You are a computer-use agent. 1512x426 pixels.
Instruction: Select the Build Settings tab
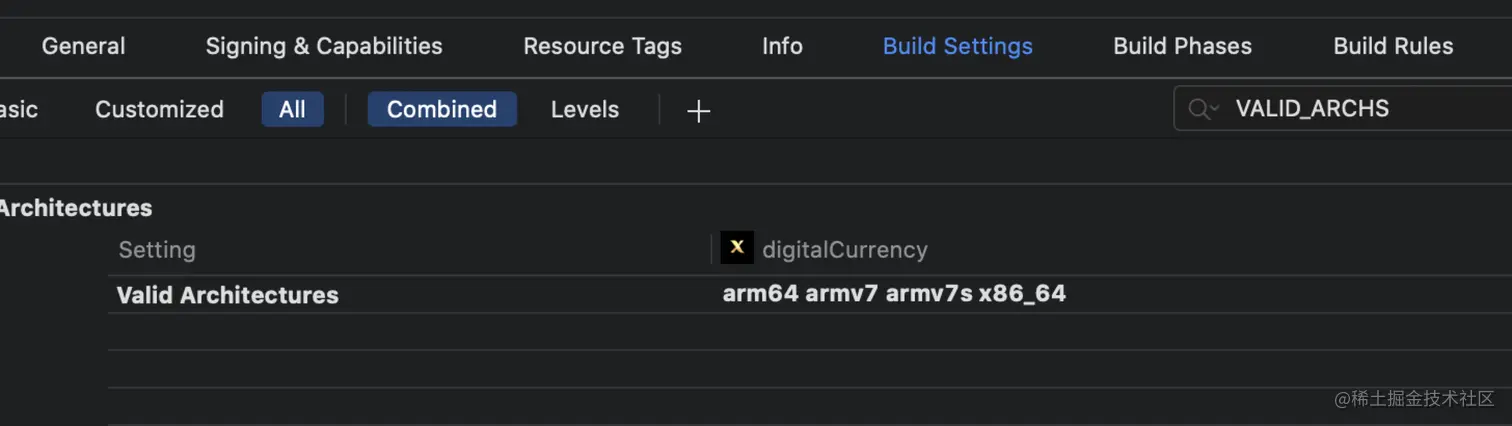pyautogui.click(x=958, y=46)
